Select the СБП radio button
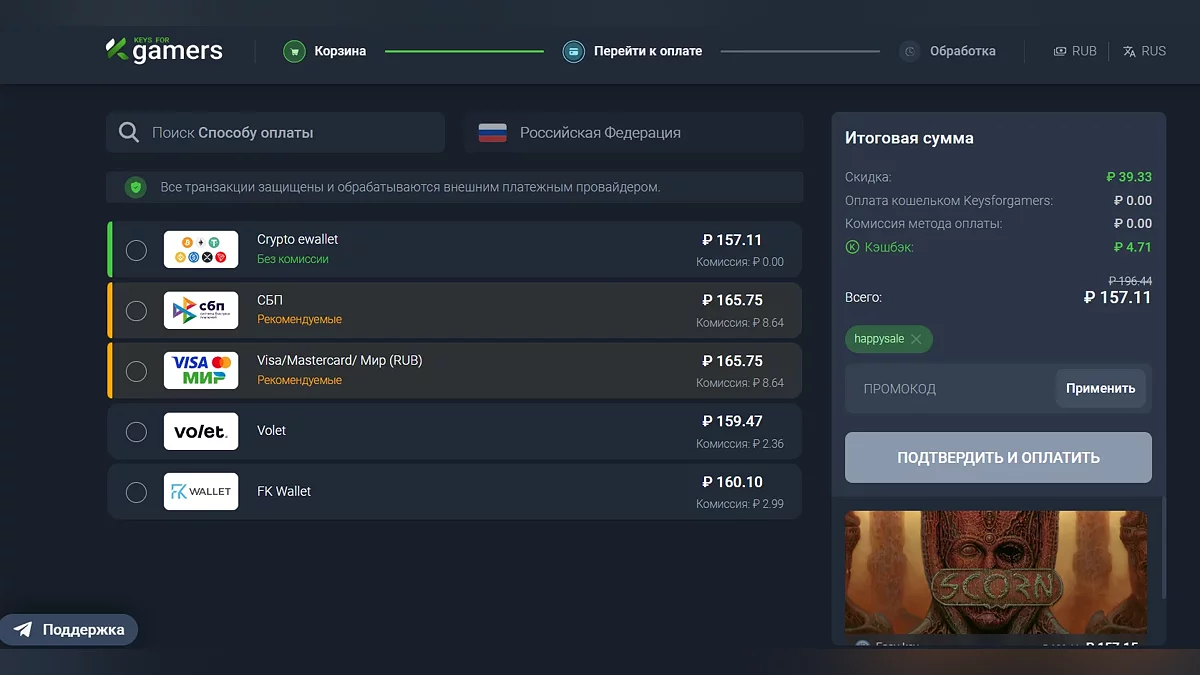1200x675 pixels. (136, 310)
